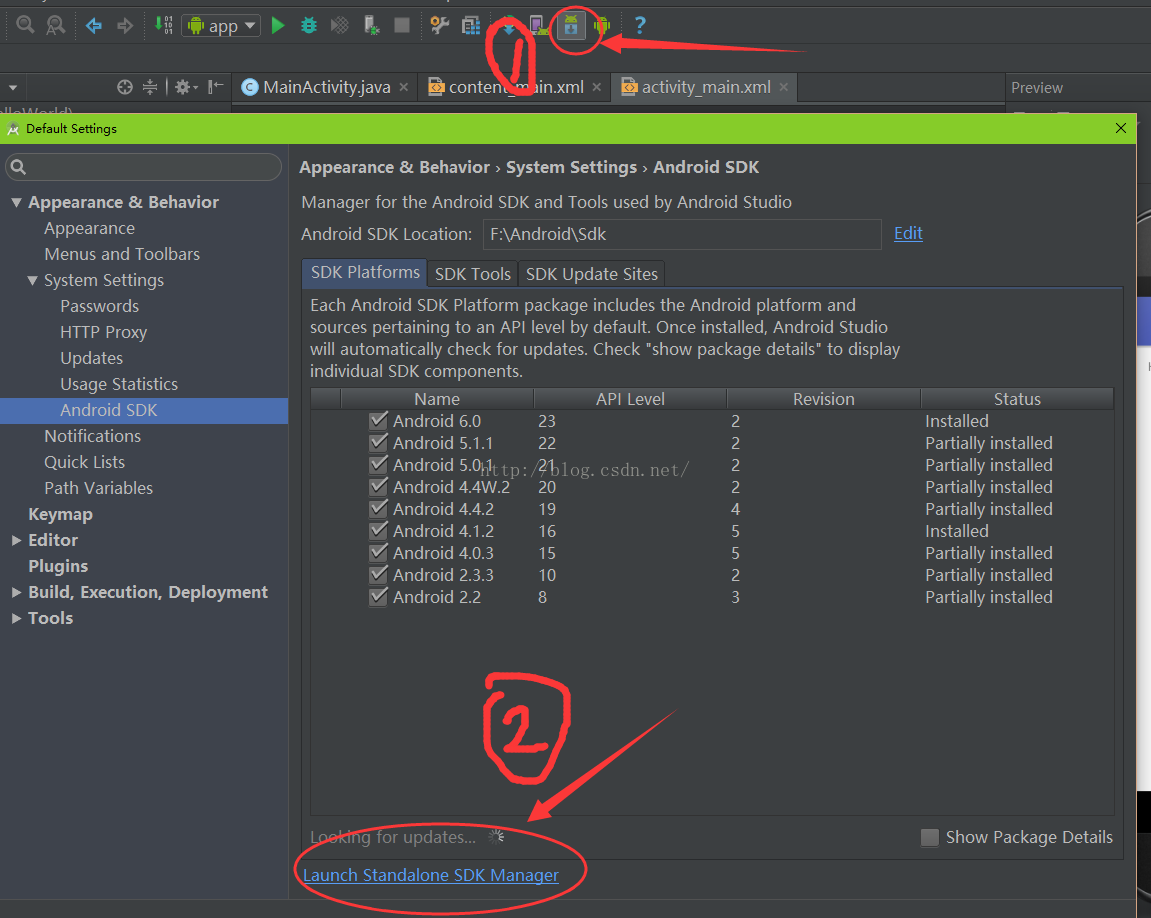Close the activity_main.xml tab

(784, 87)
